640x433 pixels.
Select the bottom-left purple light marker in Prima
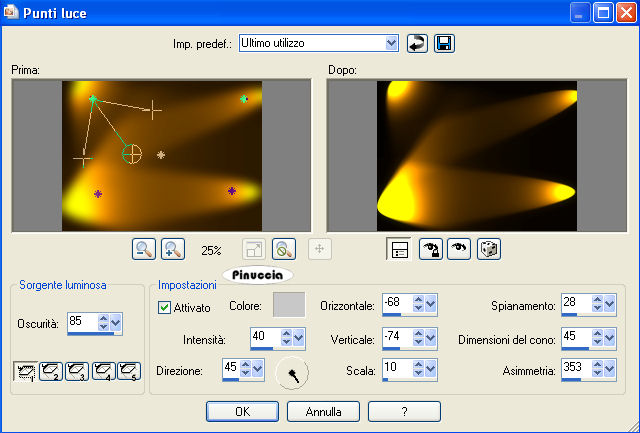(98, 194)
